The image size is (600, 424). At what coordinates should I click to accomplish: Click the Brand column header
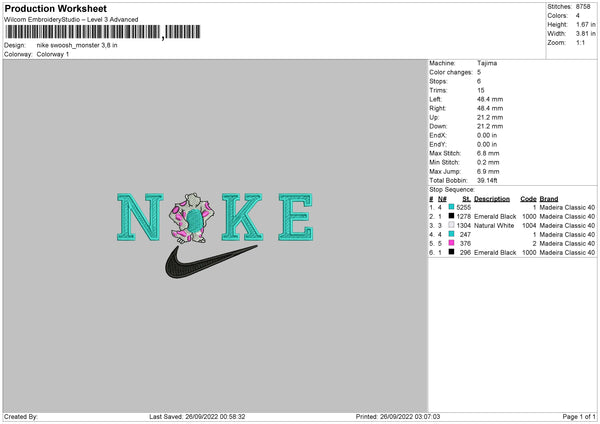549,199
